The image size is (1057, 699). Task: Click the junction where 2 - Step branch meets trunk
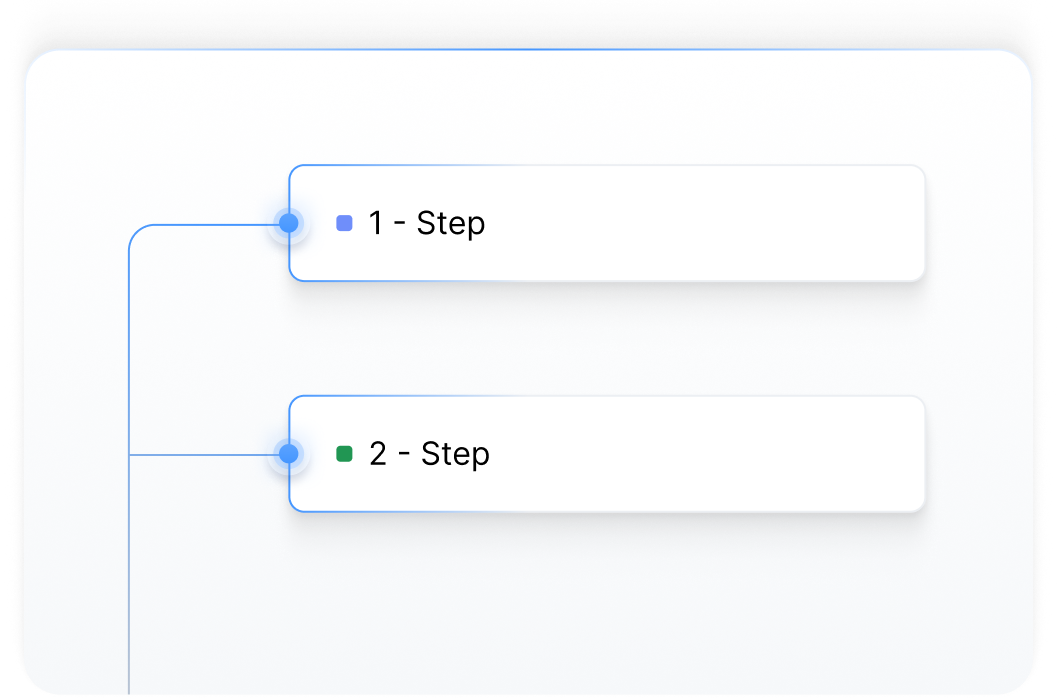click(x=130, y=455)
